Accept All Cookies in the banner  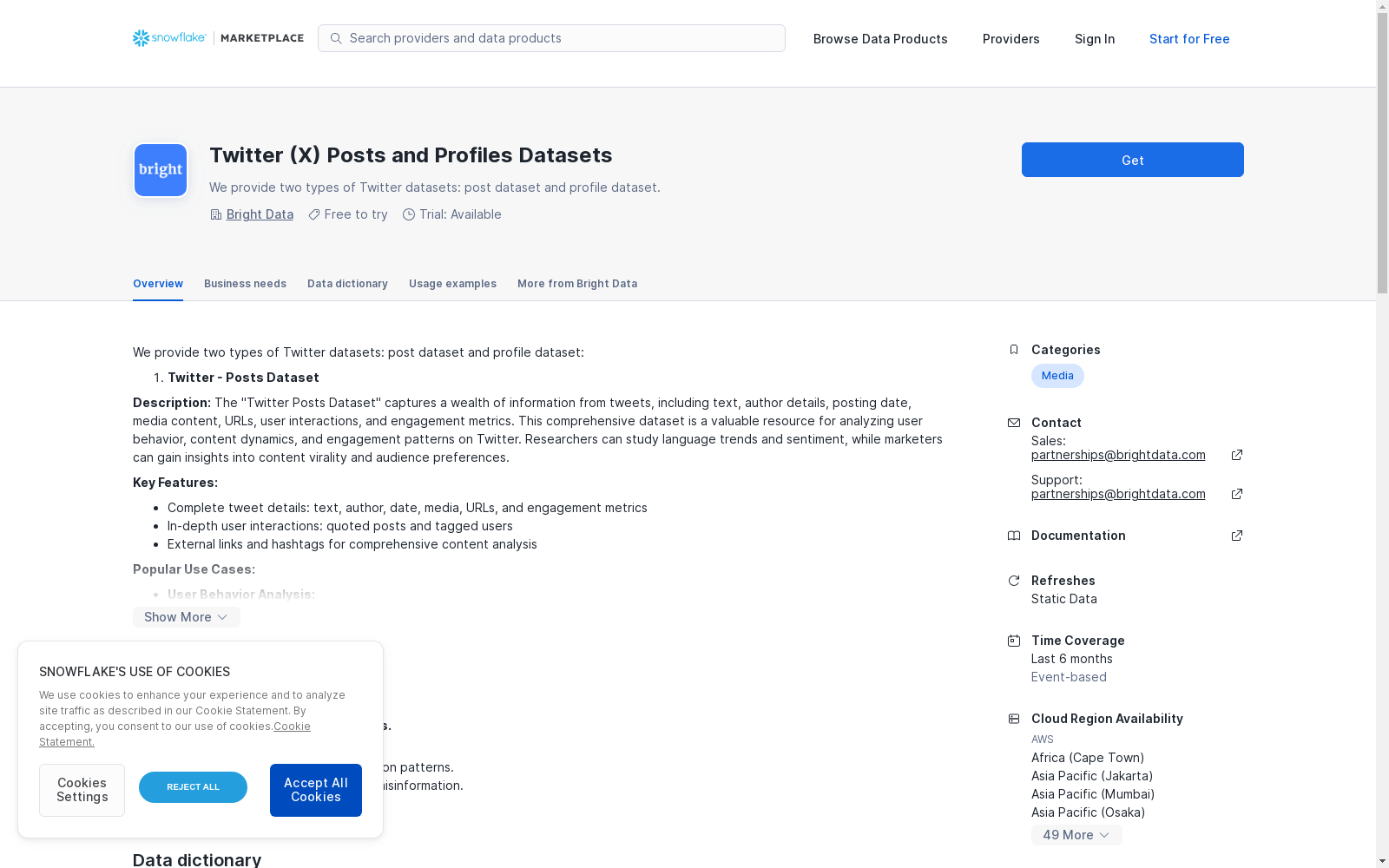pos(316,790)
